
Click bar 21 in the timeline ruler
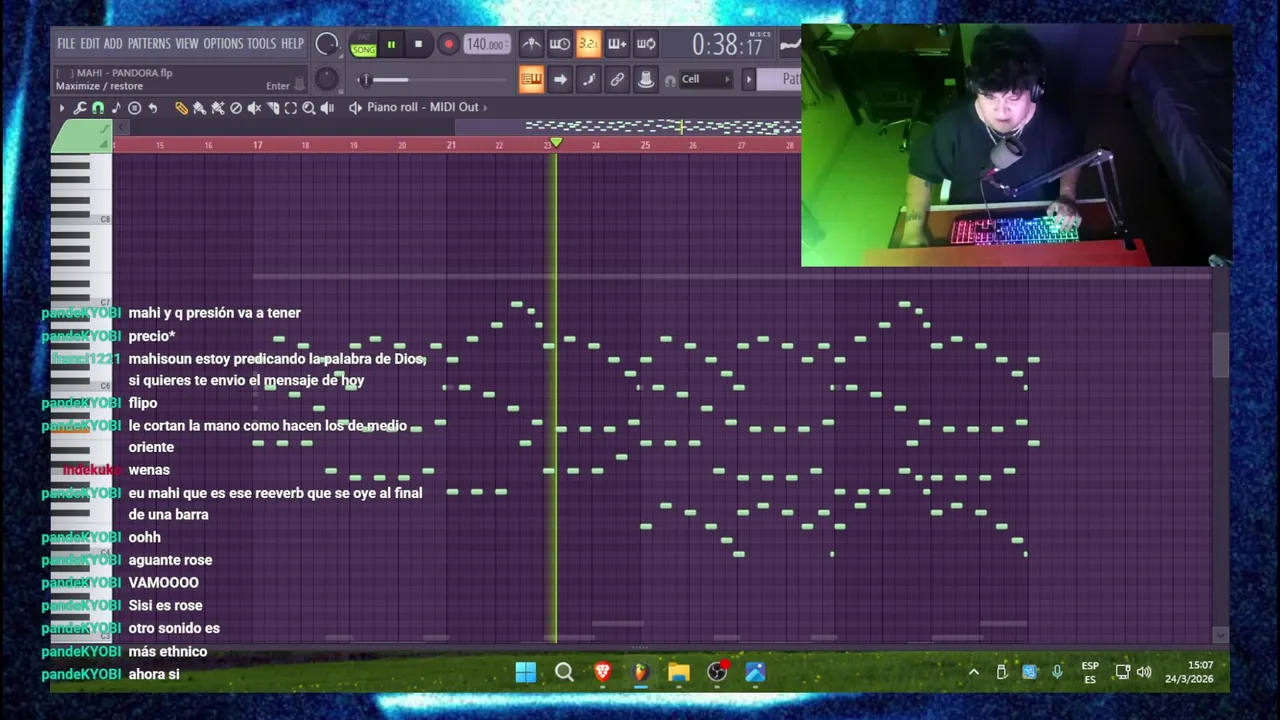tap(451, 146)
